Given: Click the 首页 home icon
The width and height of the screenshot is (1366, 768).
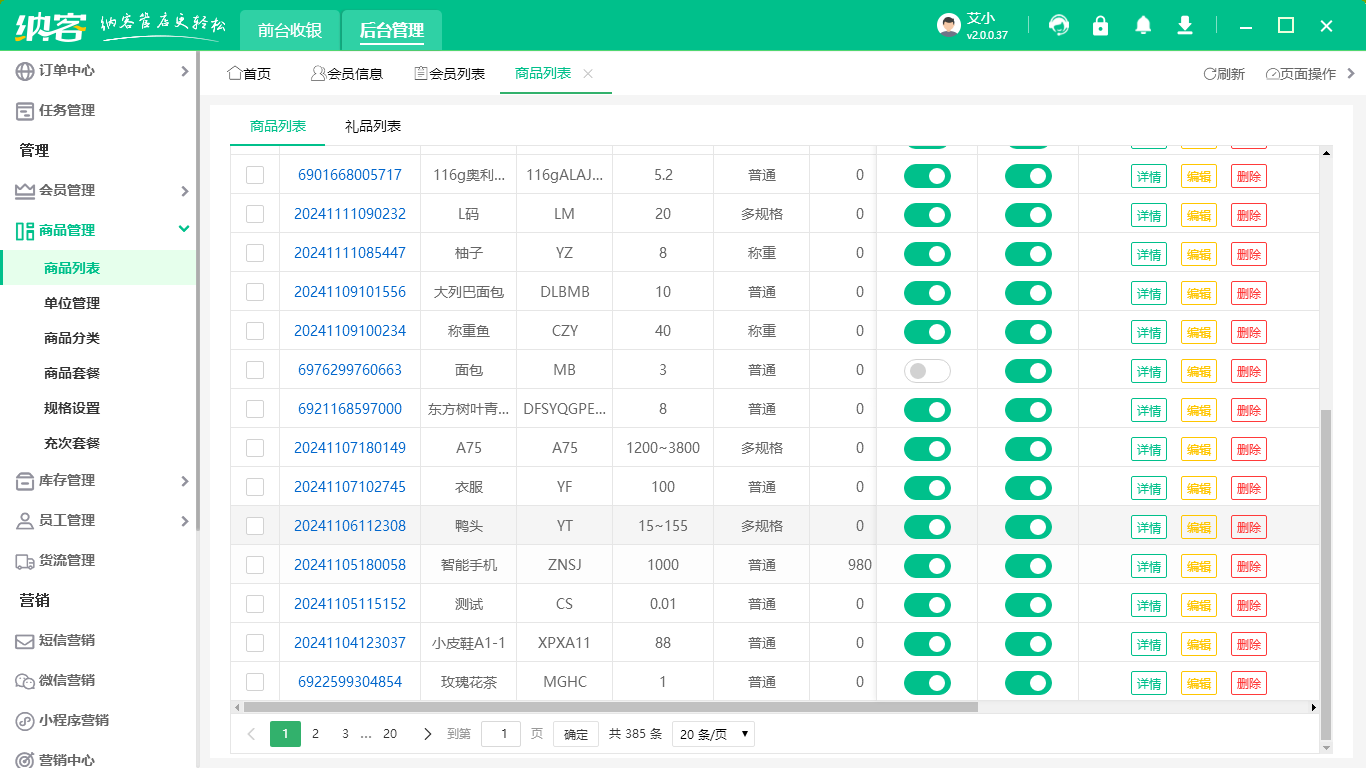Looking at the screenshot, I should (x=235, y=73).
